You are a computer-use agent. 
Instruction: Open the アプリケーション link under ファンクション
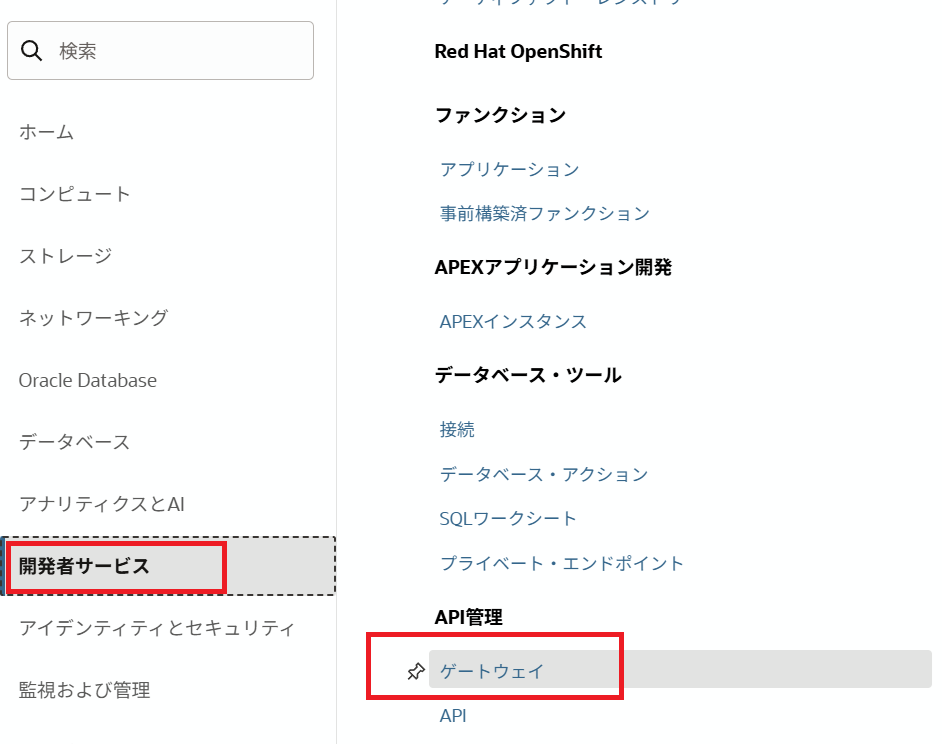(x=510, y=169)
